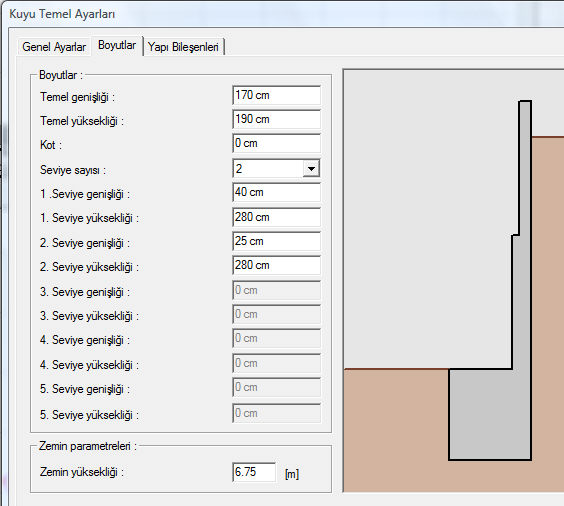This screenshot has height=506, width=564.
Task: Click the disabled 4. Seviye genişliği field
Action: coord(276,338)
